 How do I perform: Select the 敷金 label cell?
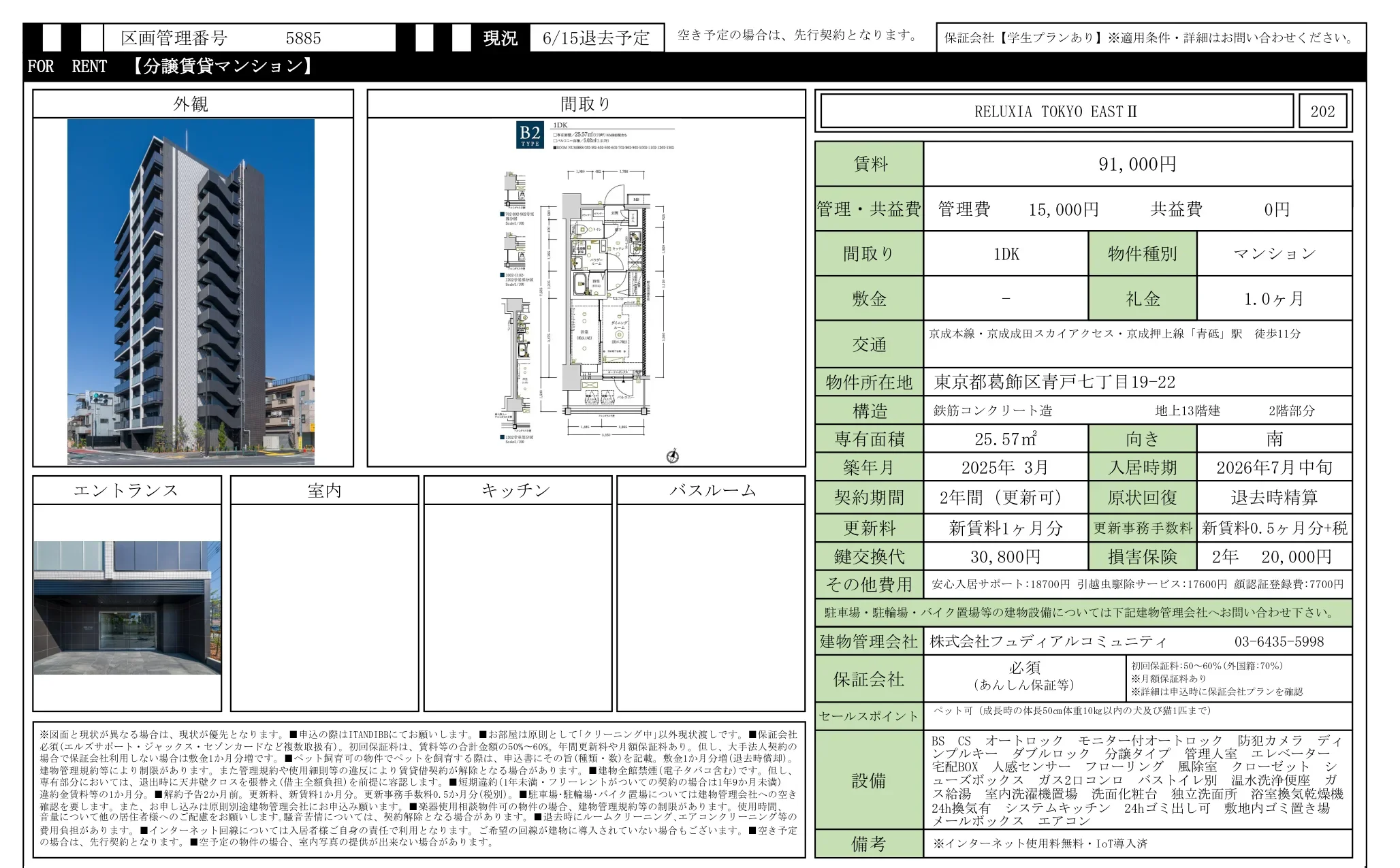[870, 299]
